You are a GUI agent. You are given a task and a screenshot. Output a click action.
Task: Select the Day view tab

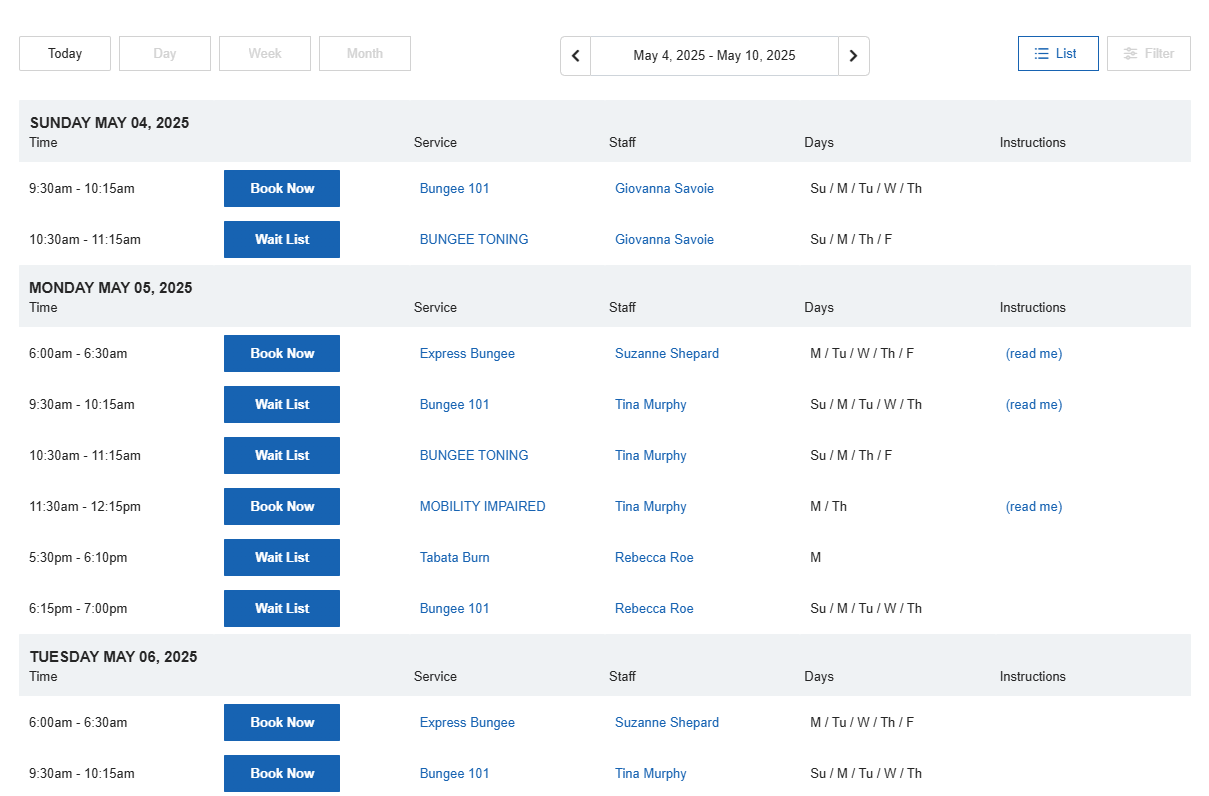(165, 54)
